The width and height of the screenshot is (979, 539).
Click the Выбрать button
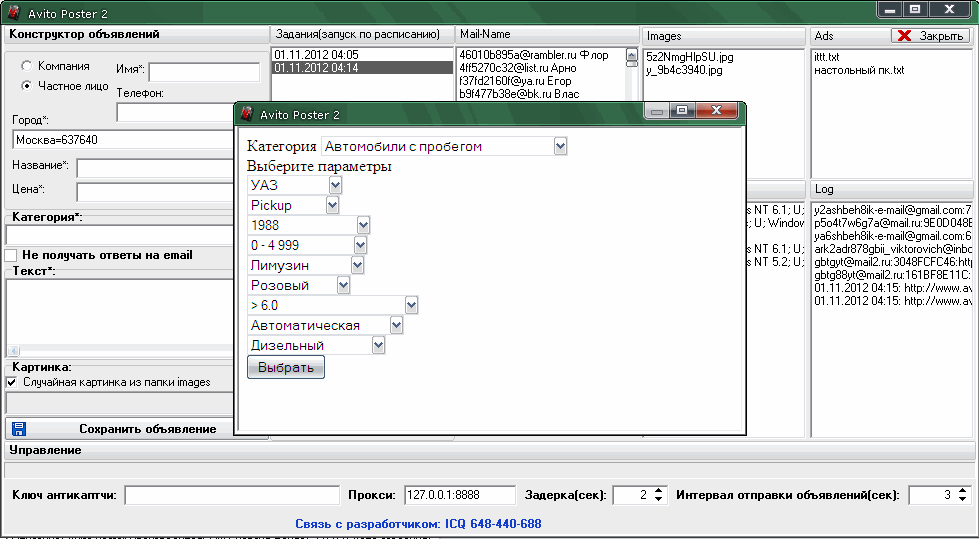tap(286, 367)
